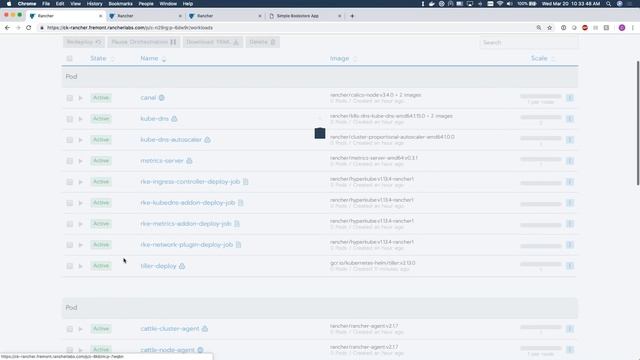Open the tiller-deploy workload link

click(x=158, y=266)
